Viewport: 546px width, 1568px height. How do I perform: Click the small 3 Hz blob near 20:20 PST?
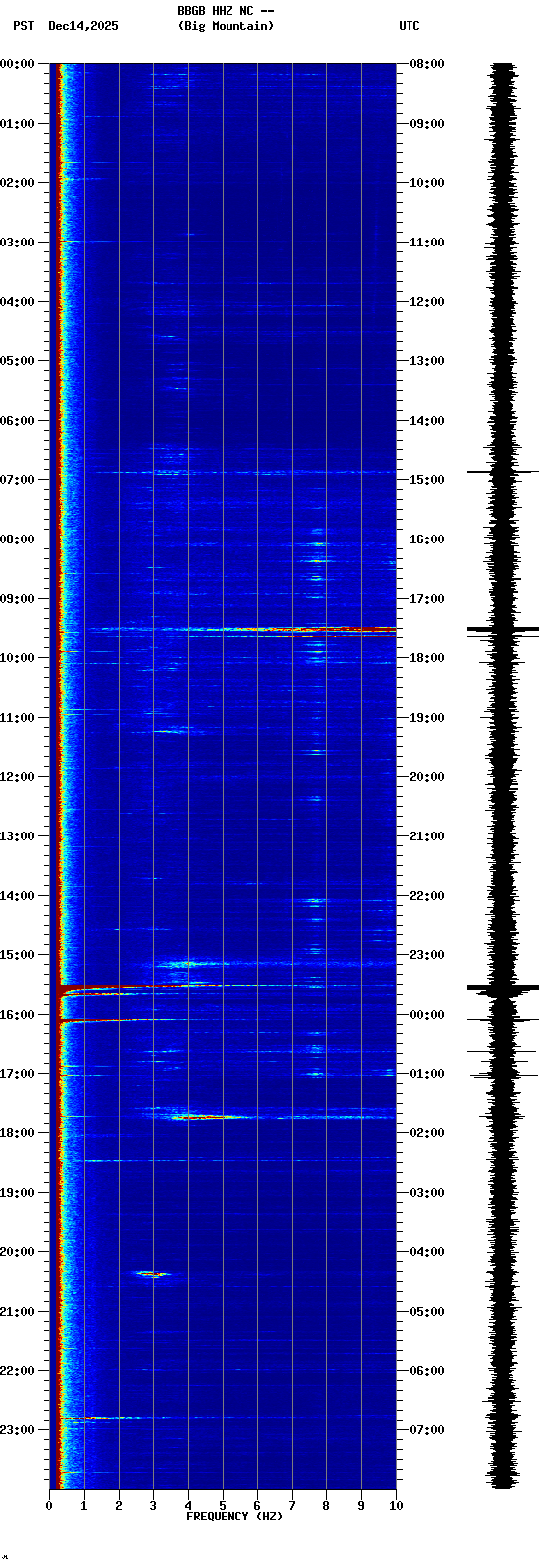[152, 1274]
